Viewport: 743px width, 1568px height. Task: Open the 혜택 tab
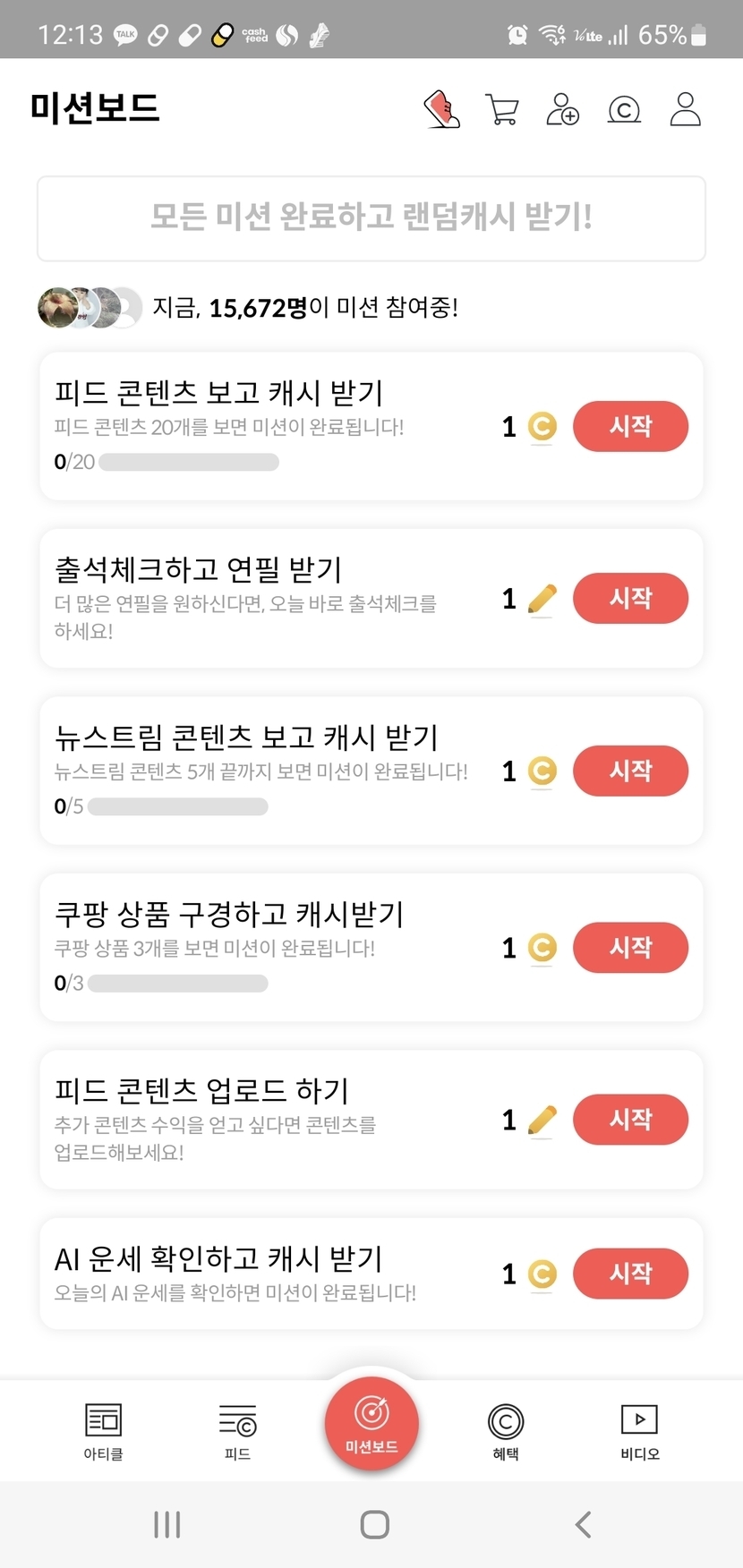(x=506, y=1430)
